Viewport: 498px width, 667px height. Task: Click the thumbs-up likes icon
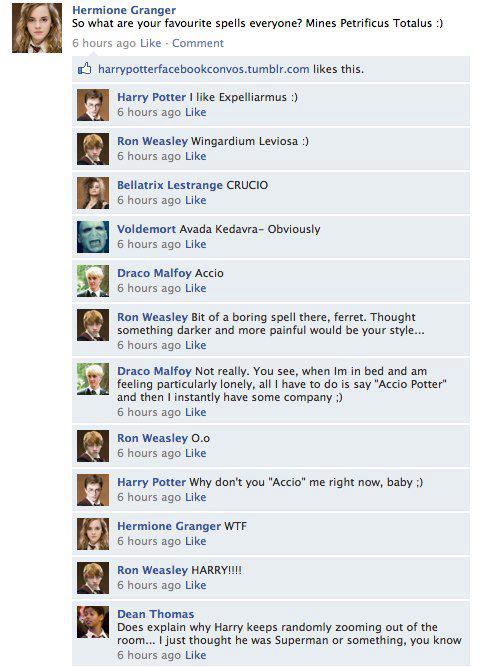[x=85, y=68]
